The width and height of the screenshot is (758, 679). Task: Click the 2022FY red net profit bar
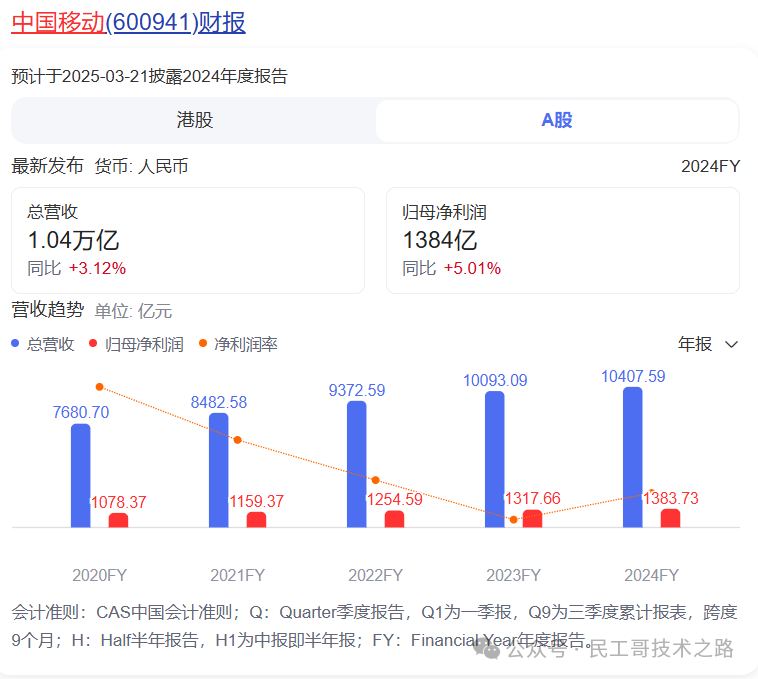(394, 519)
